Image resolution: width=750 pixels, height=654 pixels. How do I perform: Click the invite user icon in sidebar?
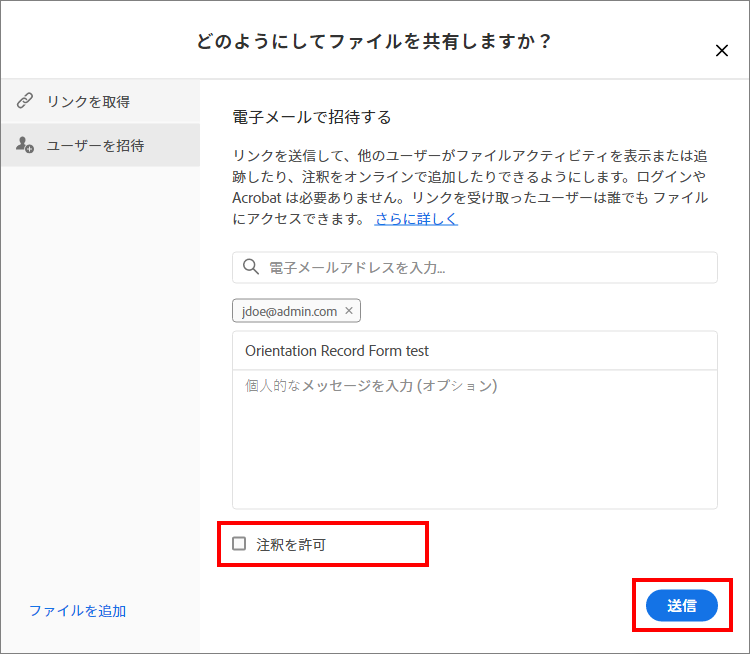[25, 145]
